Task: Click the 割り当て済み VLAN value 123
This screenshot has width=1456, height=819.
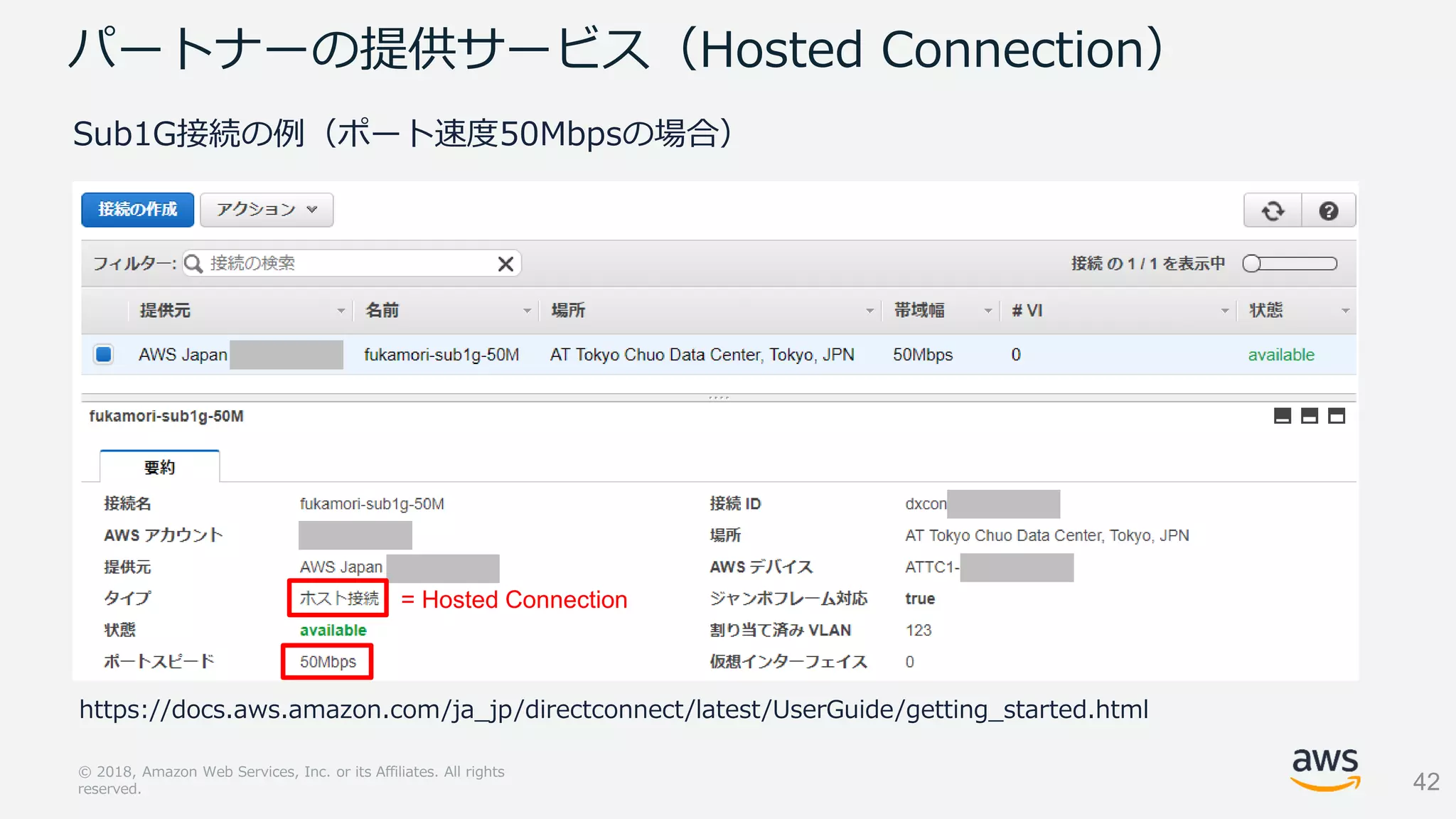Action: tap(918, 630)
